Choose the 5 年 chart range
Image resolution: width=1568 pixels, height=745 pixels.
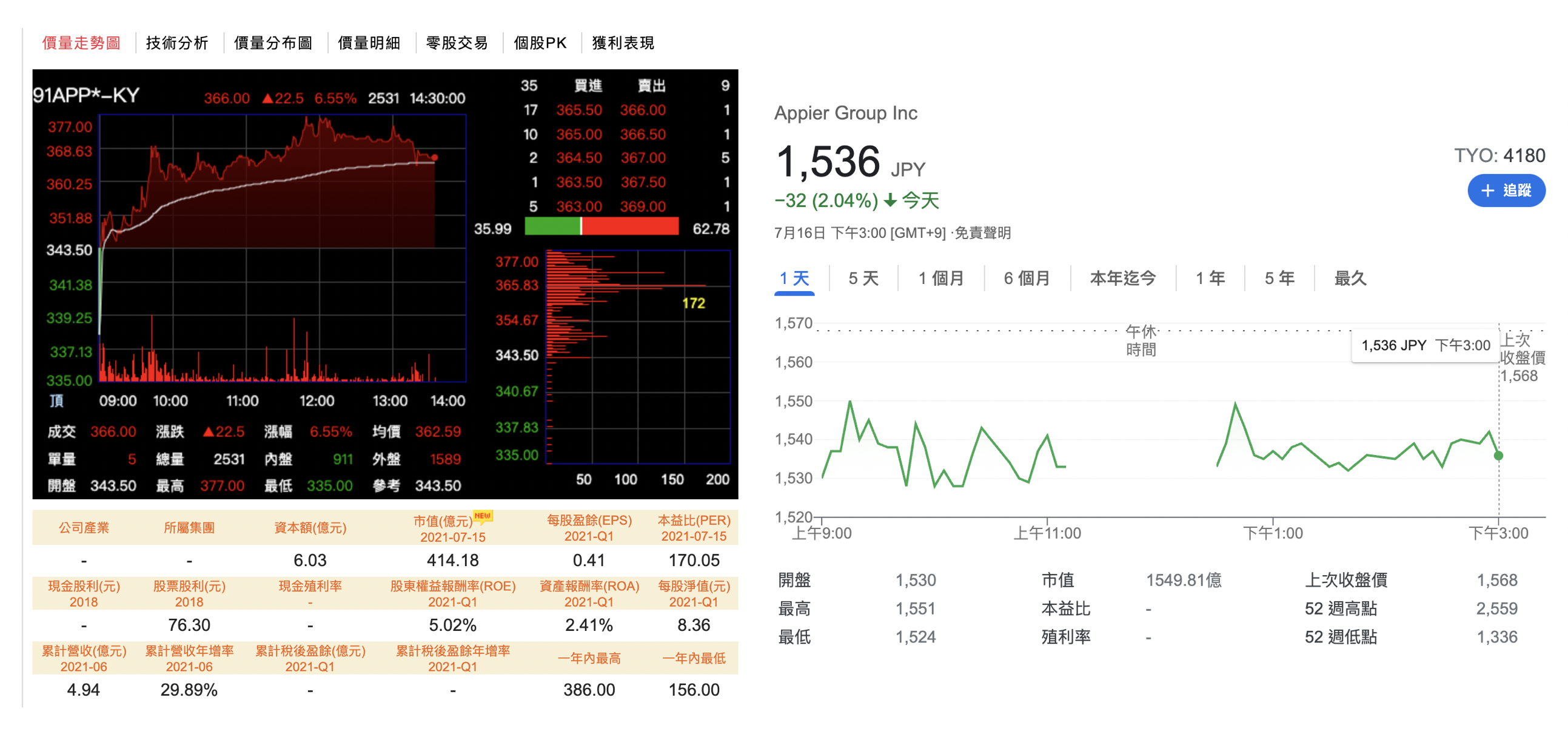tap(1279, 279)
